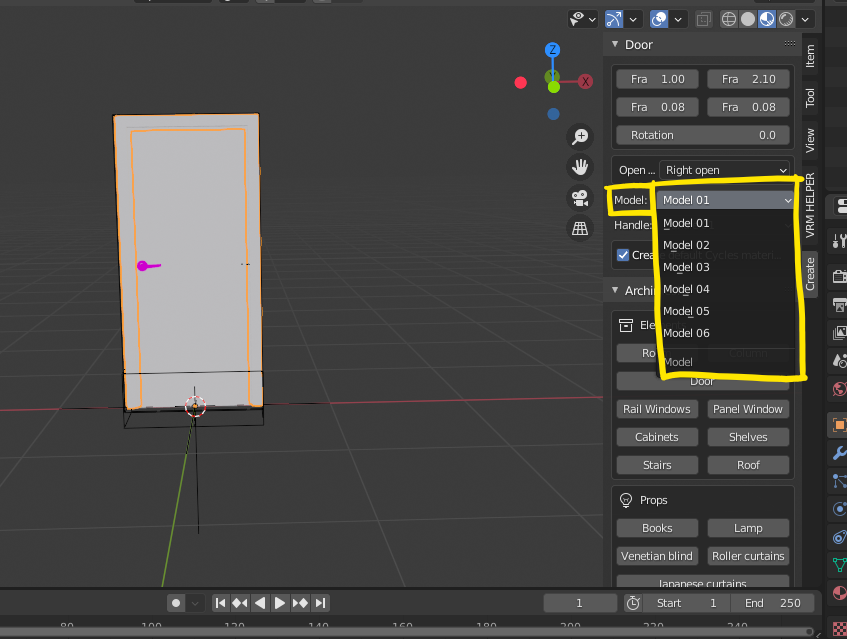Screen dimensions: 847x639
Task: Click the red negative X dot on the gizmo
Action: [521, 83]
